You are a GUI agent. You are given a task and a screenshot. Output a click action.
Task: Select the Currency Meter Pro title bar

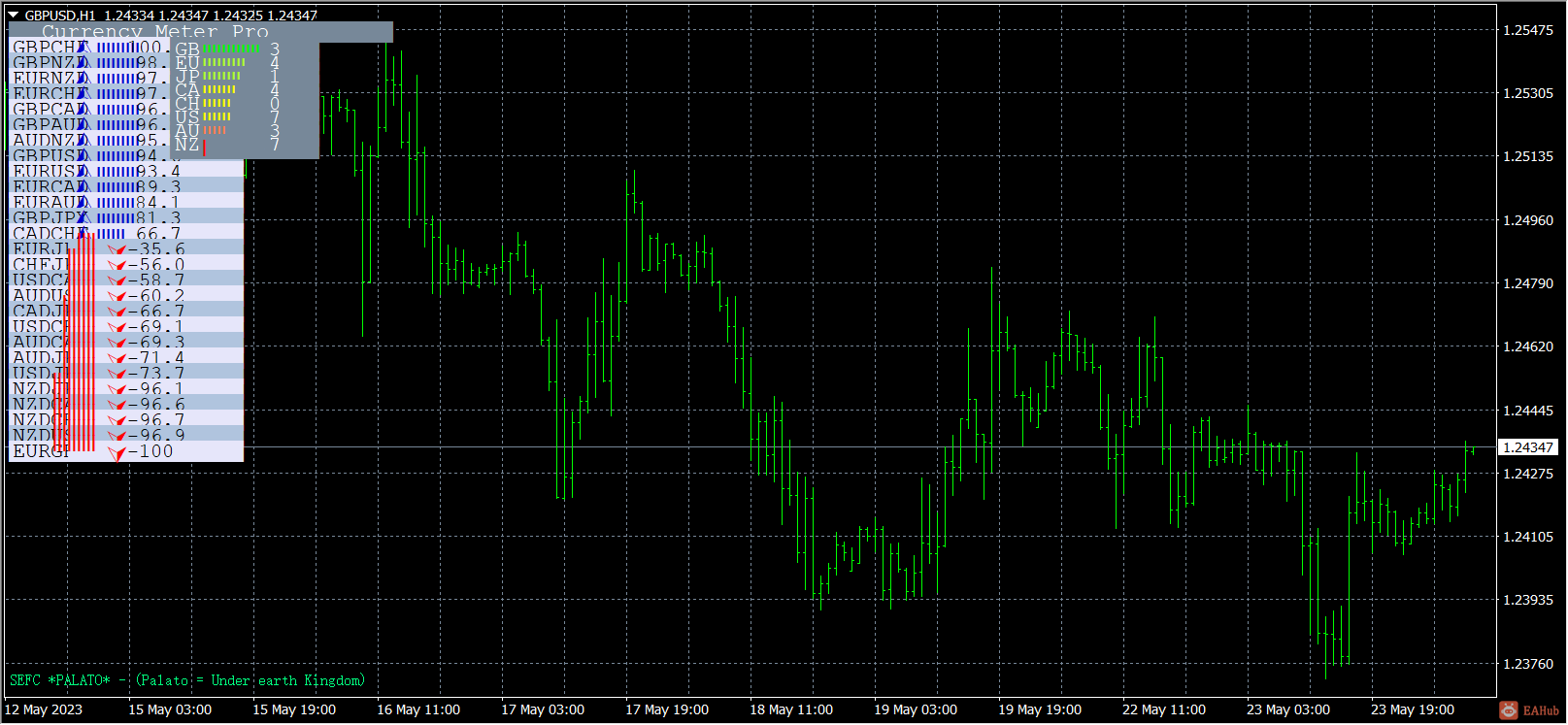pyautogui.click(x=201, y=31)
